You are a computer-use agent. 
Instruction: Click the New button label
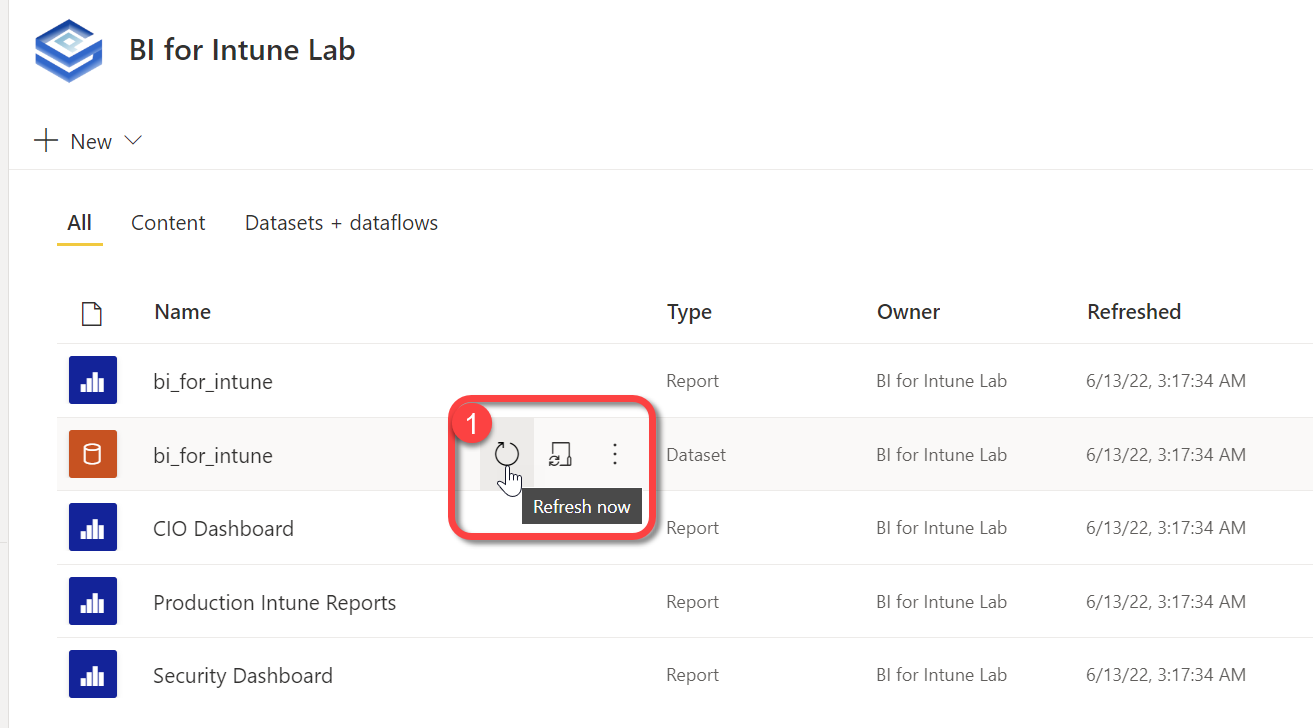[91, 142]
